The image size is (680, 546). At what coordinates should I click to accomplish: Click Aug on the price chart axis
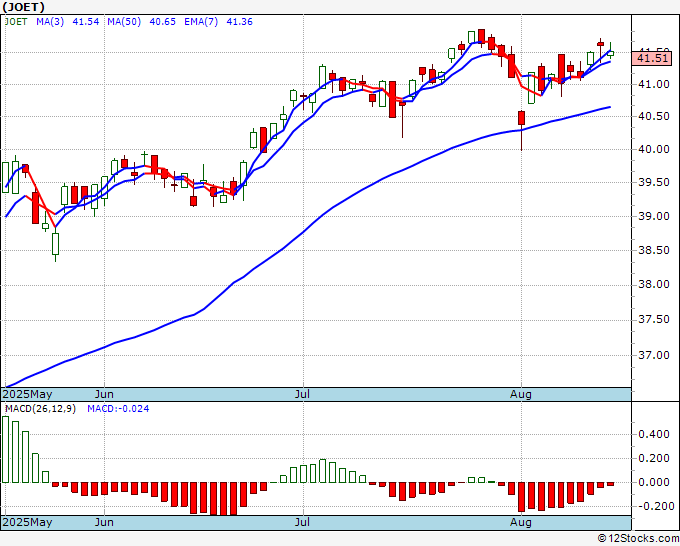click(521, 395)
